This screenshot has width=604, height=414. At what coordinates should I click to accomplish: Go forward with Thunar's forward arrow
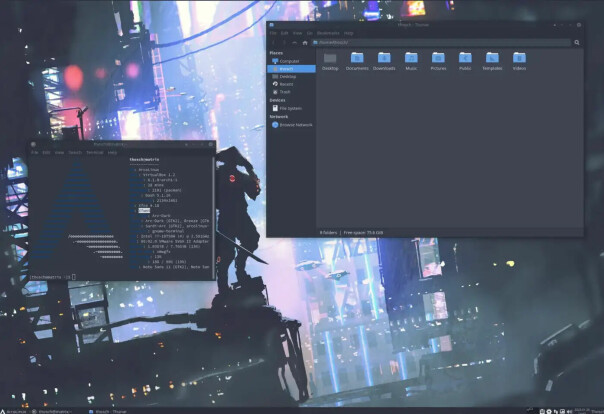[x=284, y=43]
